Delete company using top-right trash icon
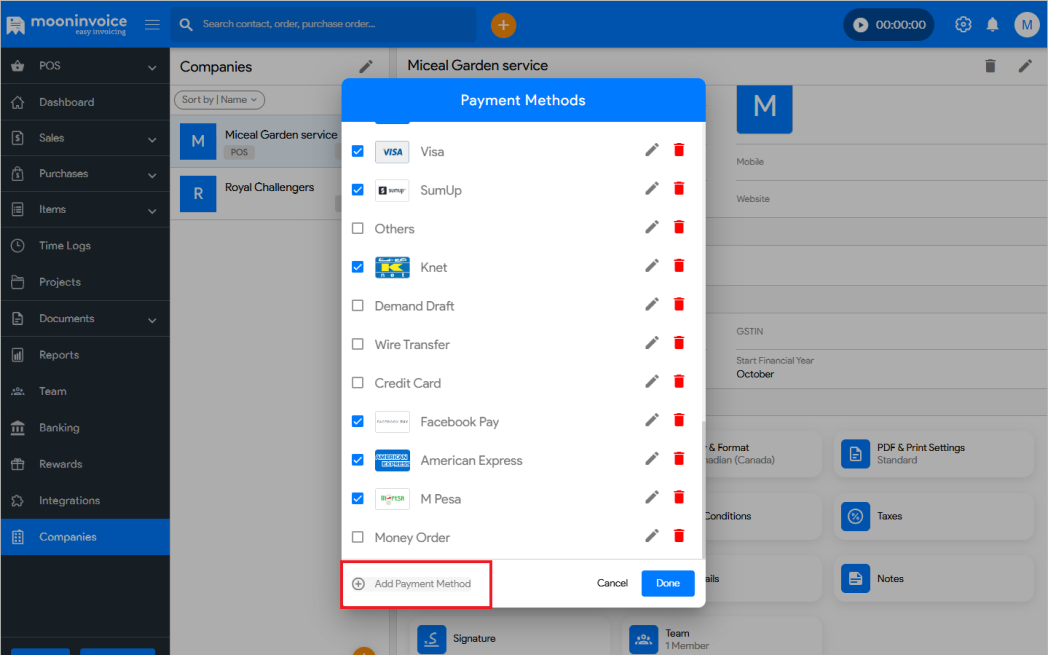 [990, 66]
